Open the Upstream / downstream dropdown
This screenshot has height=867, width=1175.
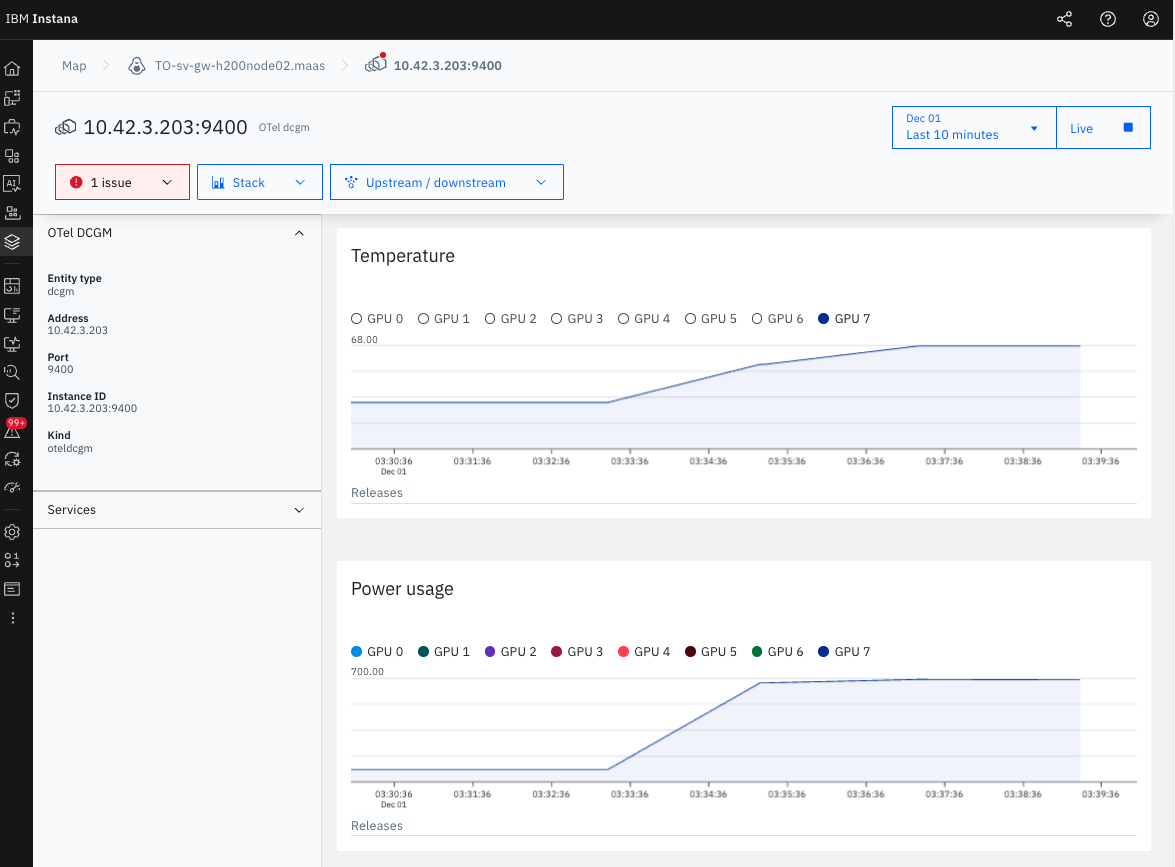click(x=446, y=181)
